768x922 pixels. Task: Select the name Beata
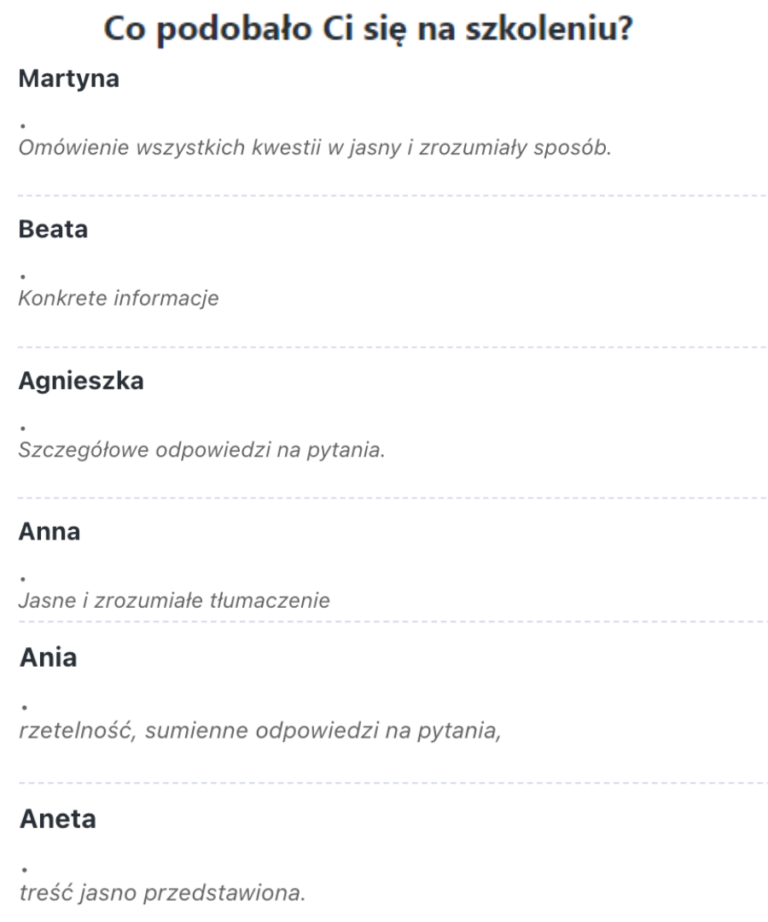tap(53, 229)
